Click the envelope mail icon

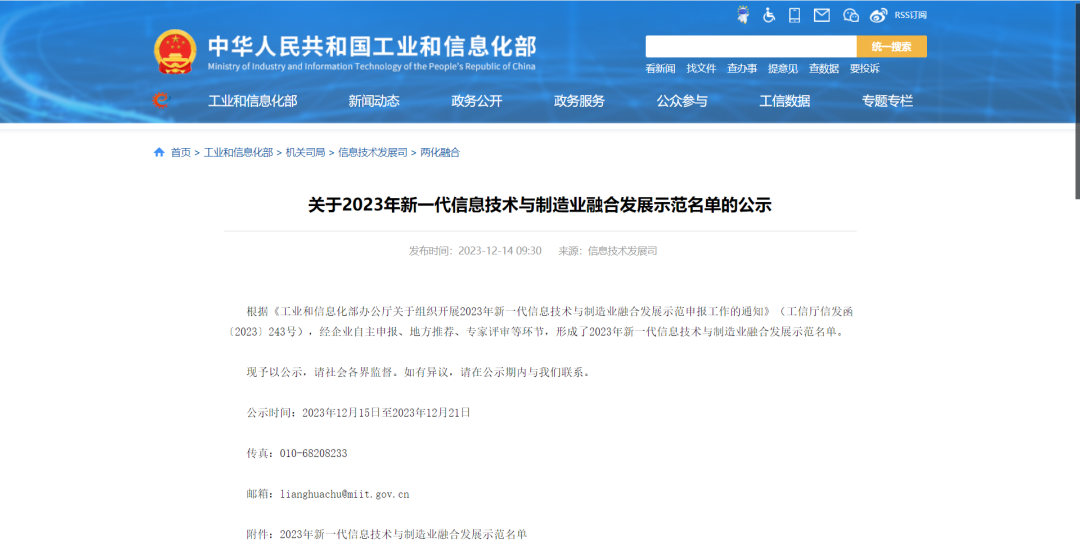tap(822, 15)
